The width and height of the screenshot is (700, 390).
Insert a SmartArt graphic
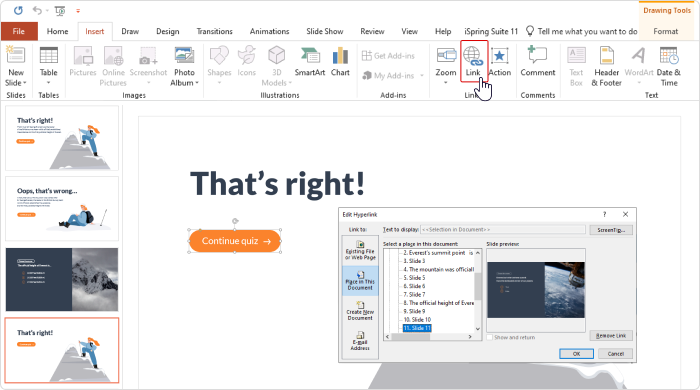310,62
